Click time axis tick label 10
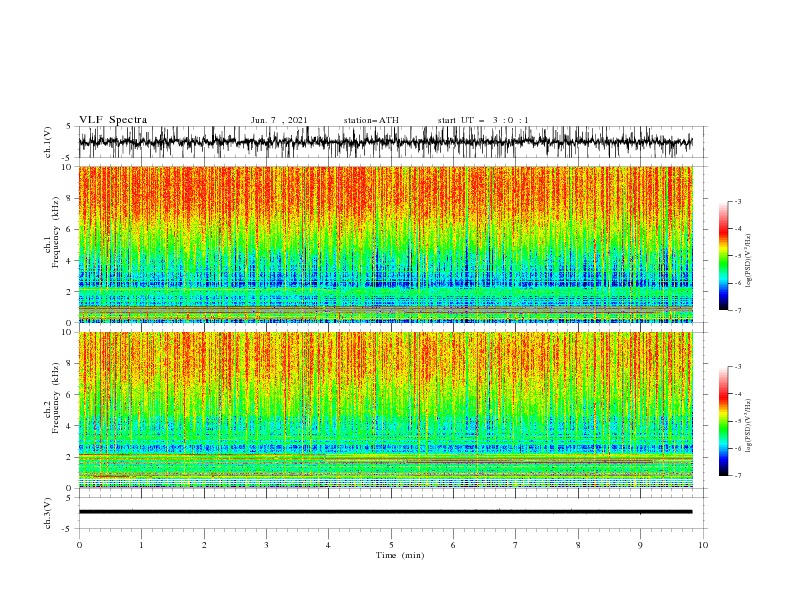The width and height of the screenshot is (792, 612). coord(703,545)
